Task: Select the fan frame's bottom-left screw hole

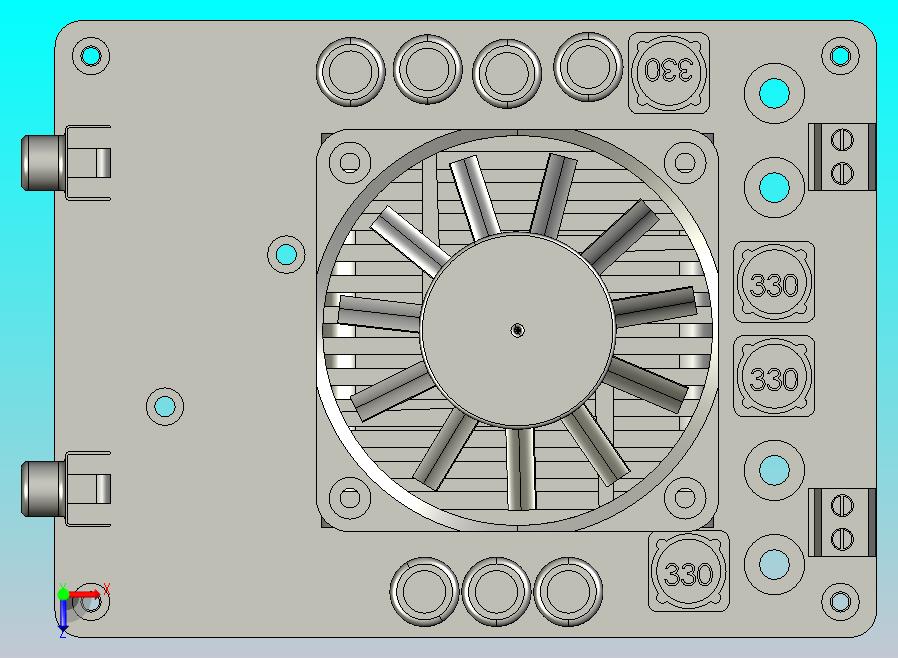Action: [x=350, y=498]
